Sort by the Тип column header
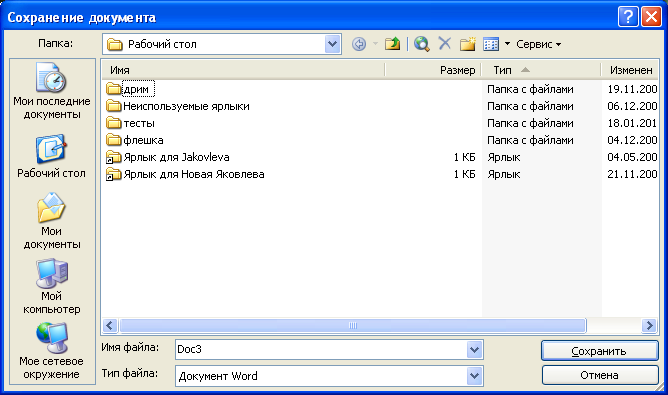 (x=541, y=70)
